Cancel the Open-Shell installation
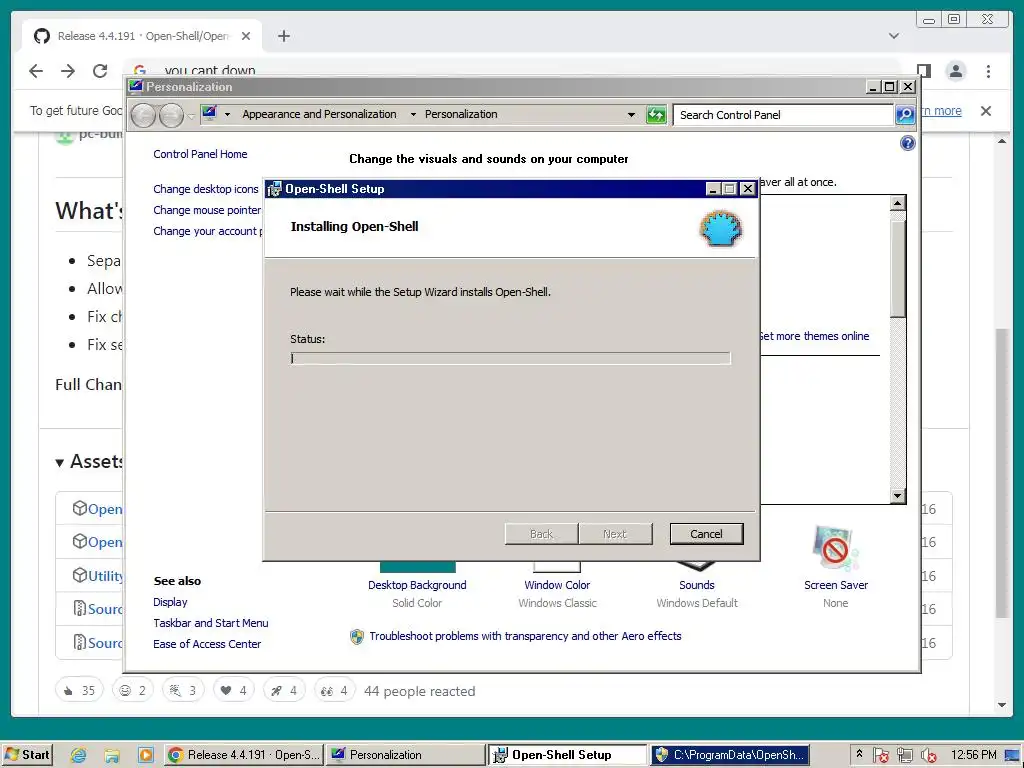This screenshot has height=768, width=1024. click(706, 534)
